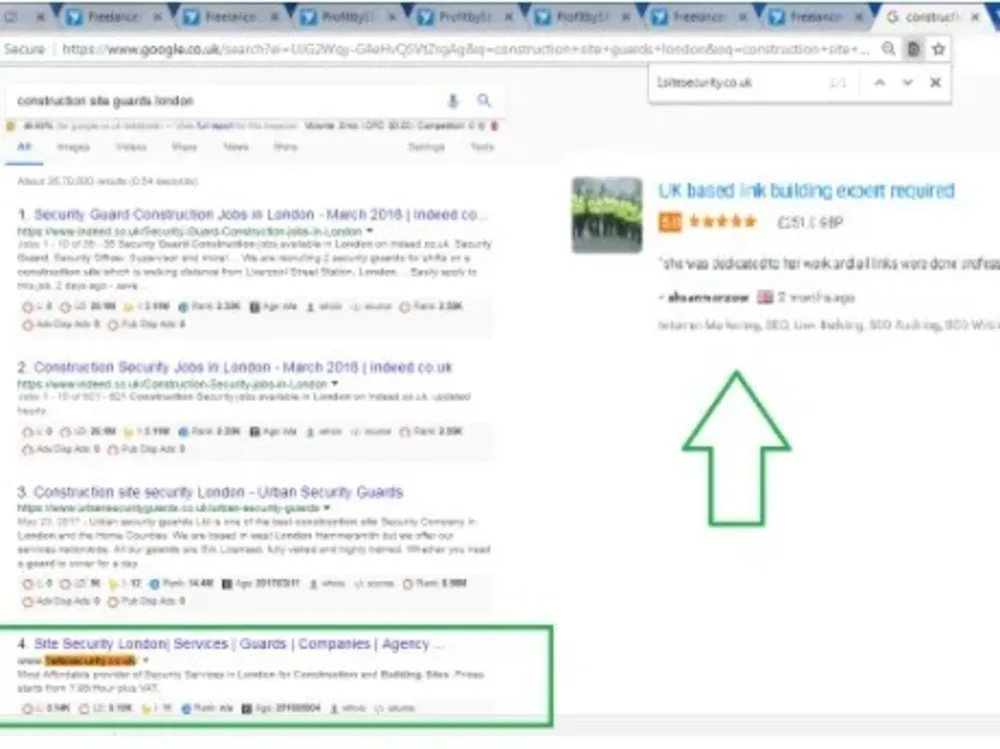Switch to the Images tab
The width and height of the screenshot is (1000, 749).
tap(73, 147)
